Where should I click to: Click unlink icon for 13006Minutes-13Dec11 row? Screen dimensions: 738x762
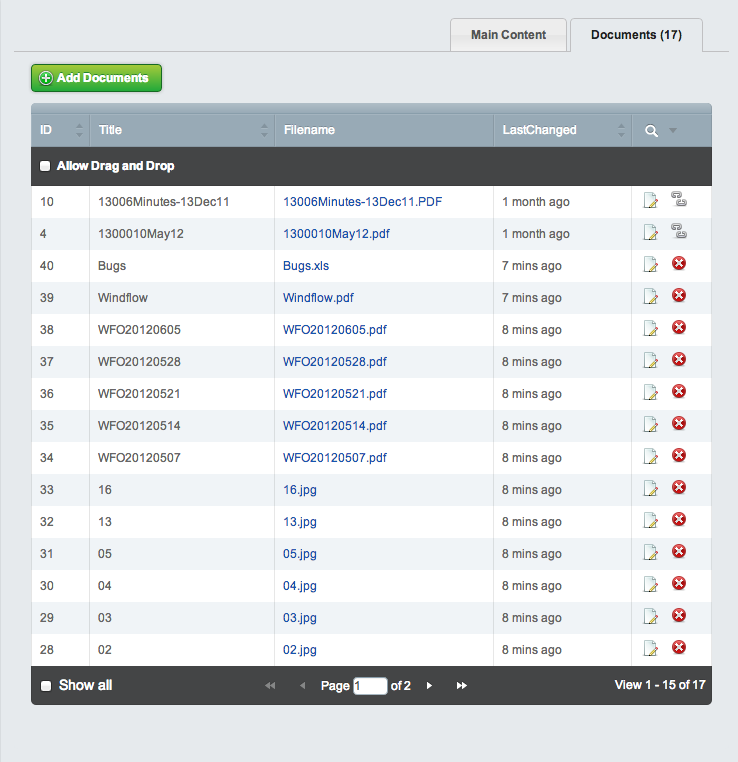coord(679,200)
